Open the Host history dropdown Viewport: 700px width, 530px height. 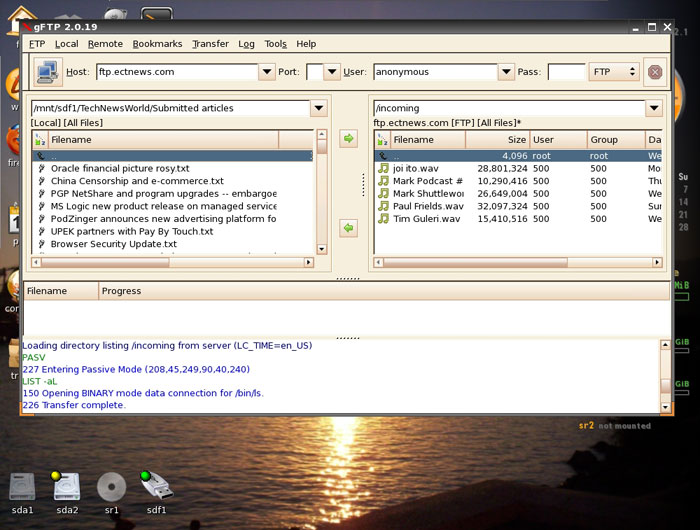click(x=267, y=72)
